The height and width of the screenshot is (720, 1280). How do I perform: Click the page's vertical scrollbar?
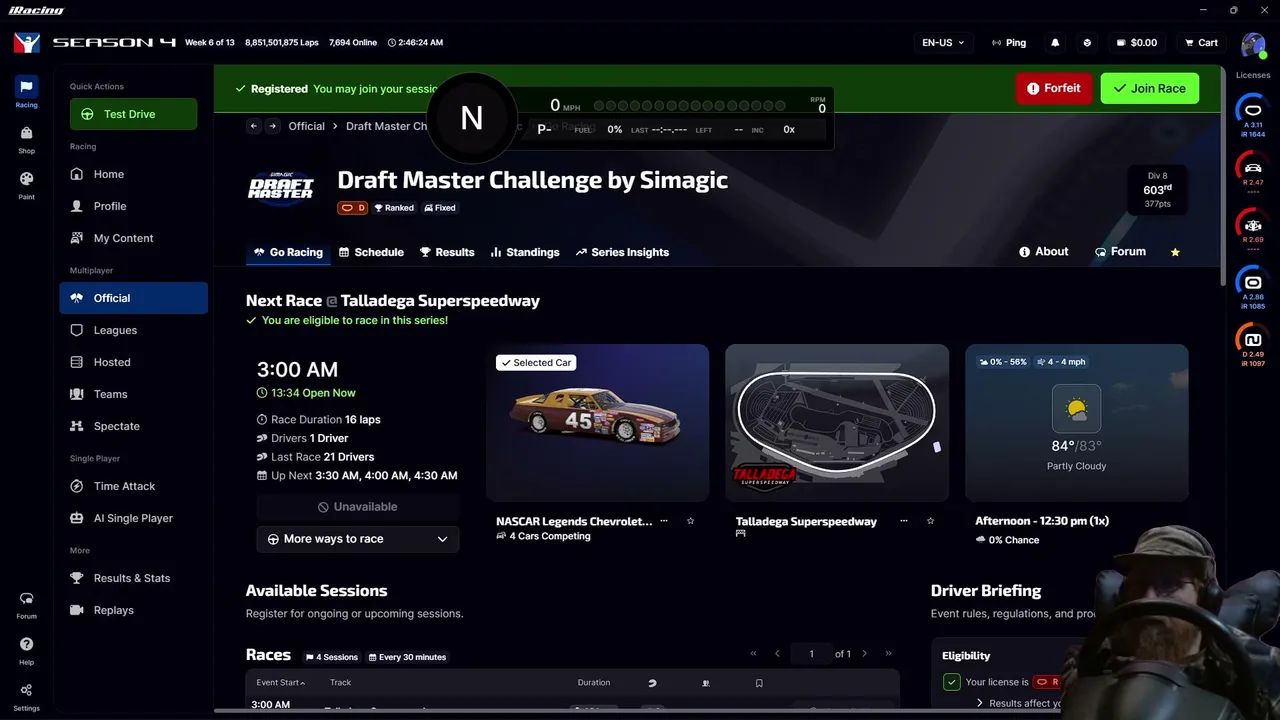pyautogui.click(x=1225, y=176)
